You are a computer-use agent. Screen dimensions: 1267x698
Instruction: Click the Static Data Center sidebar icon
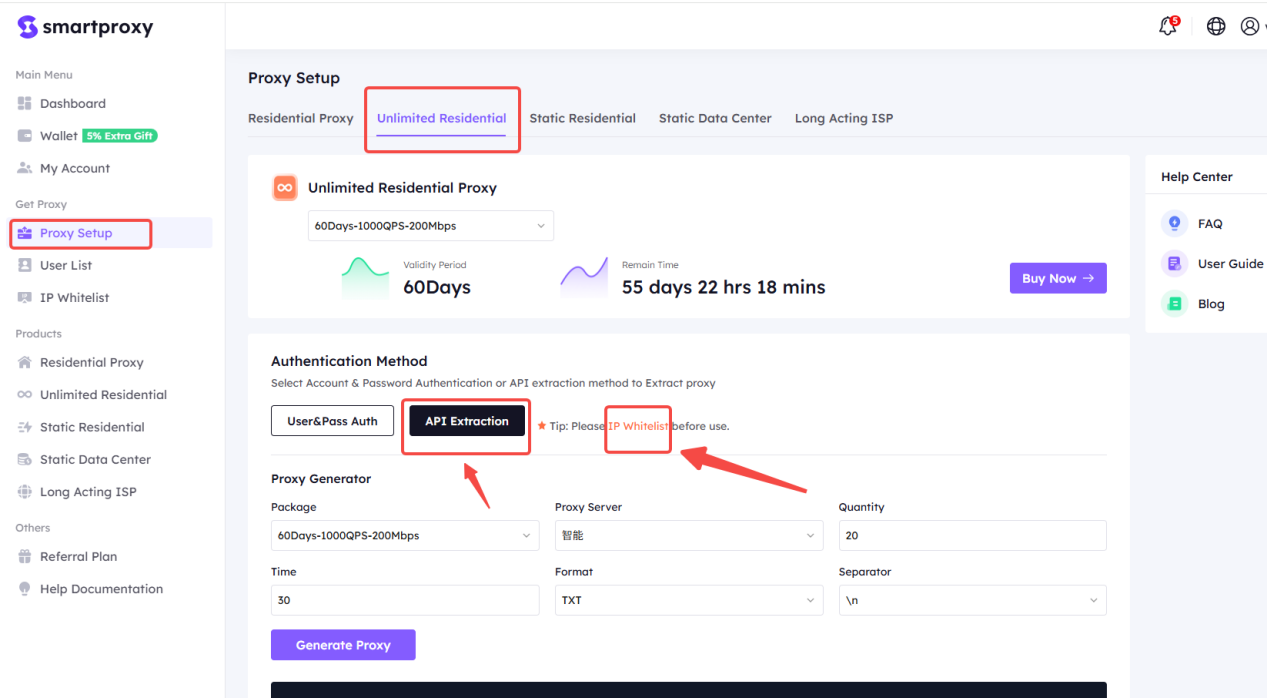25,459
